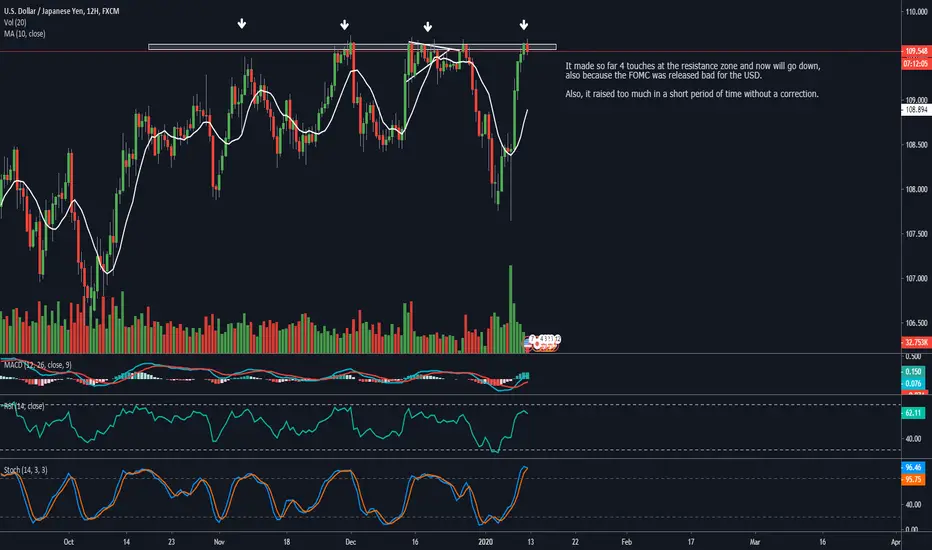Select the MACD indicator legend
This screenshot has width=932, height=550.
(37, 365)
